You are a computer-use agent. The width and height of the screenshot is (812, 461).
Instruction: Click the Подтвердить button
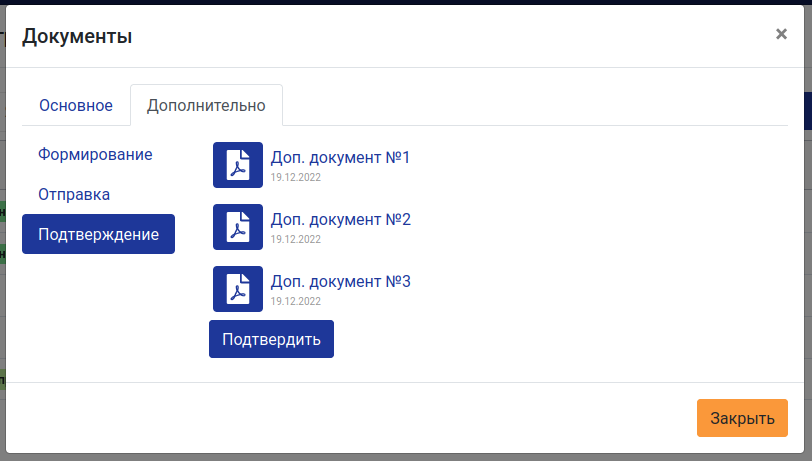[271, 339]
